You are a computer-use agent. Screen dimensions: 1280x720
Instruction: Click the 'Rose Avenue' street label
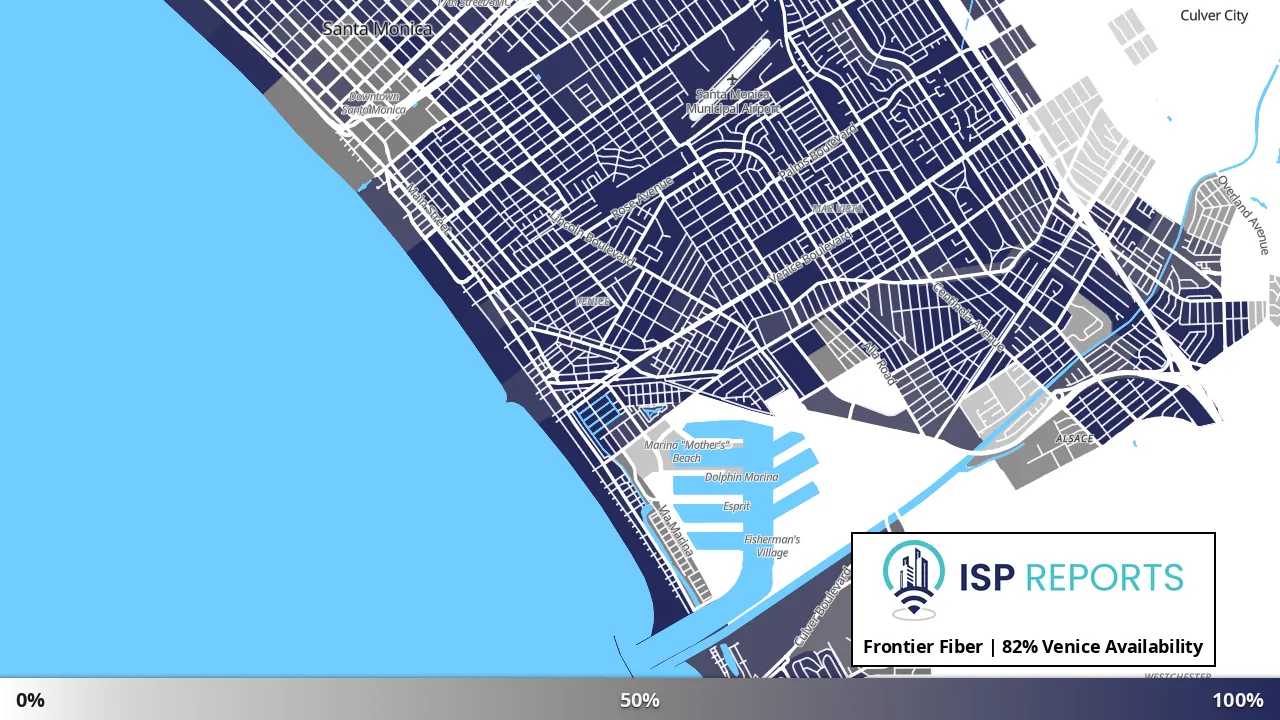point(642,197)
